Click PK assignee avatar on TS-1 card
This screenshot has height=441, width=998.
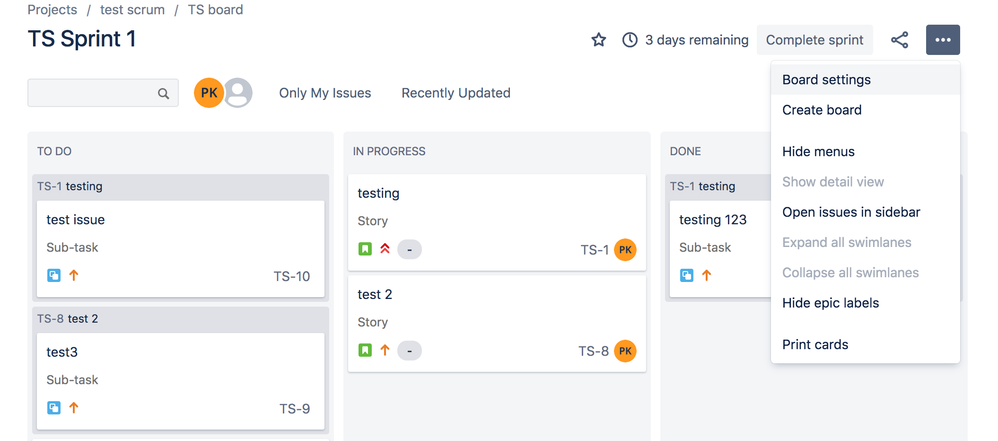click(625, 249)
